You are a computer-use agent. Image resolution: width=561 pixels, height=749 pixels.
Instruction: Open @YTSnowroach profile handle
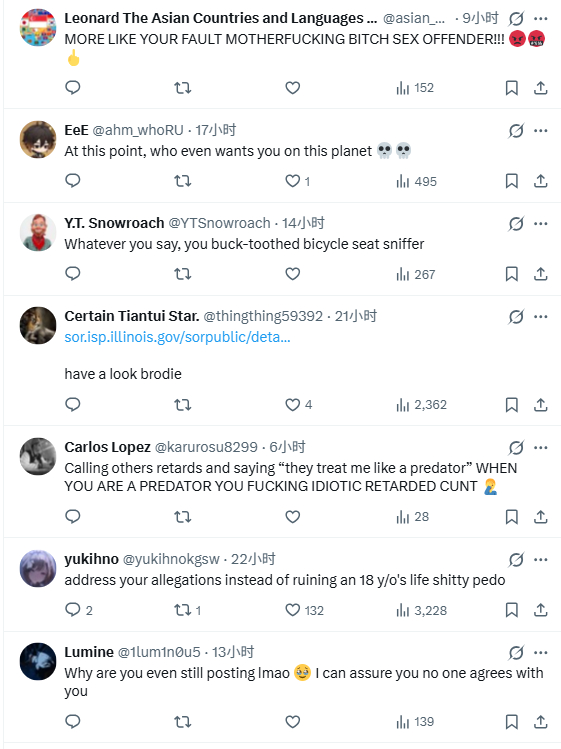pyautogui.click(x=219, y=223)
